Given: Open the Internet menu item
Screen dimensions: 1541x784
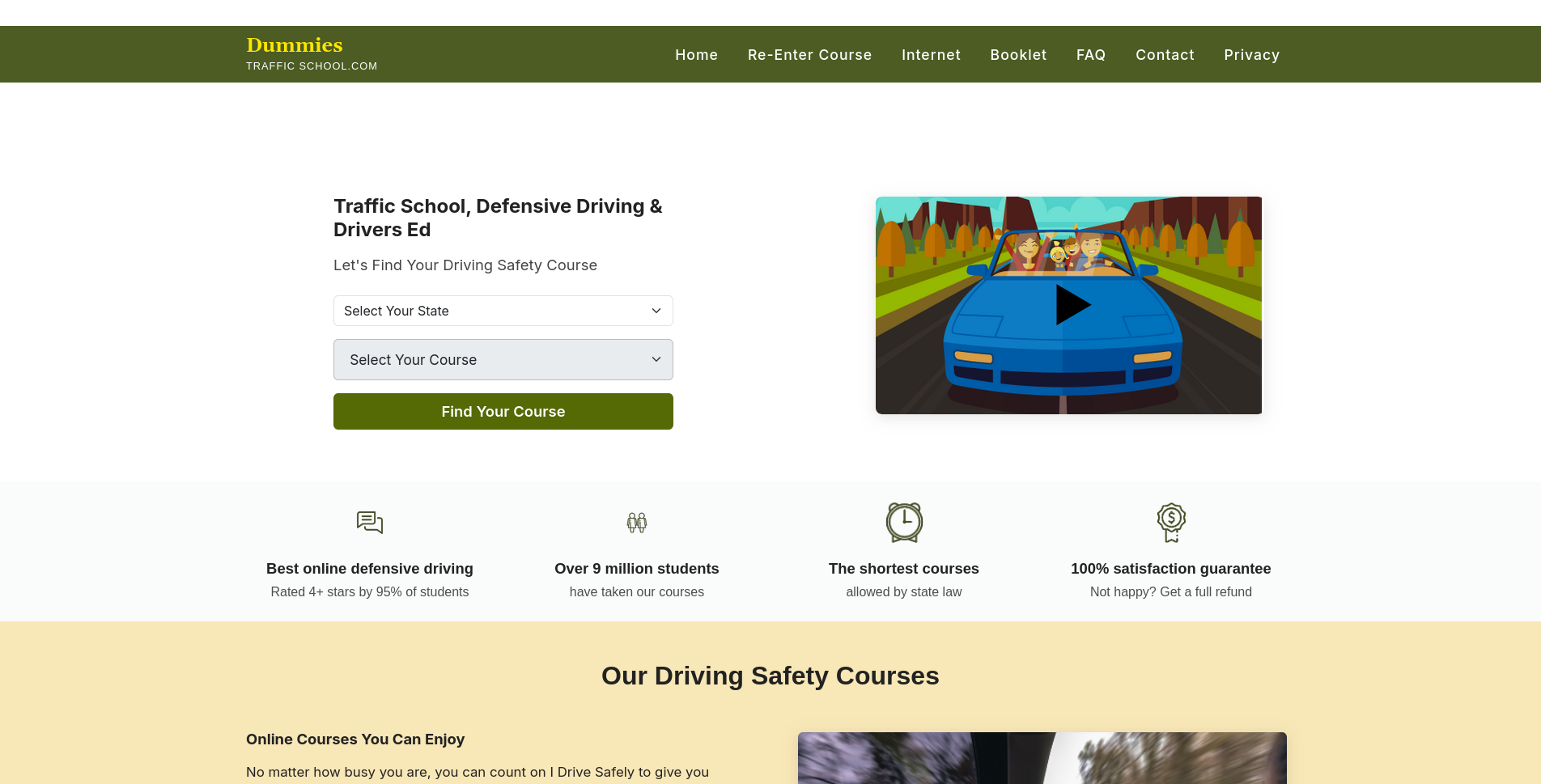Looking at the screenshot, I should pyautogui.click(x=931, y=55).
